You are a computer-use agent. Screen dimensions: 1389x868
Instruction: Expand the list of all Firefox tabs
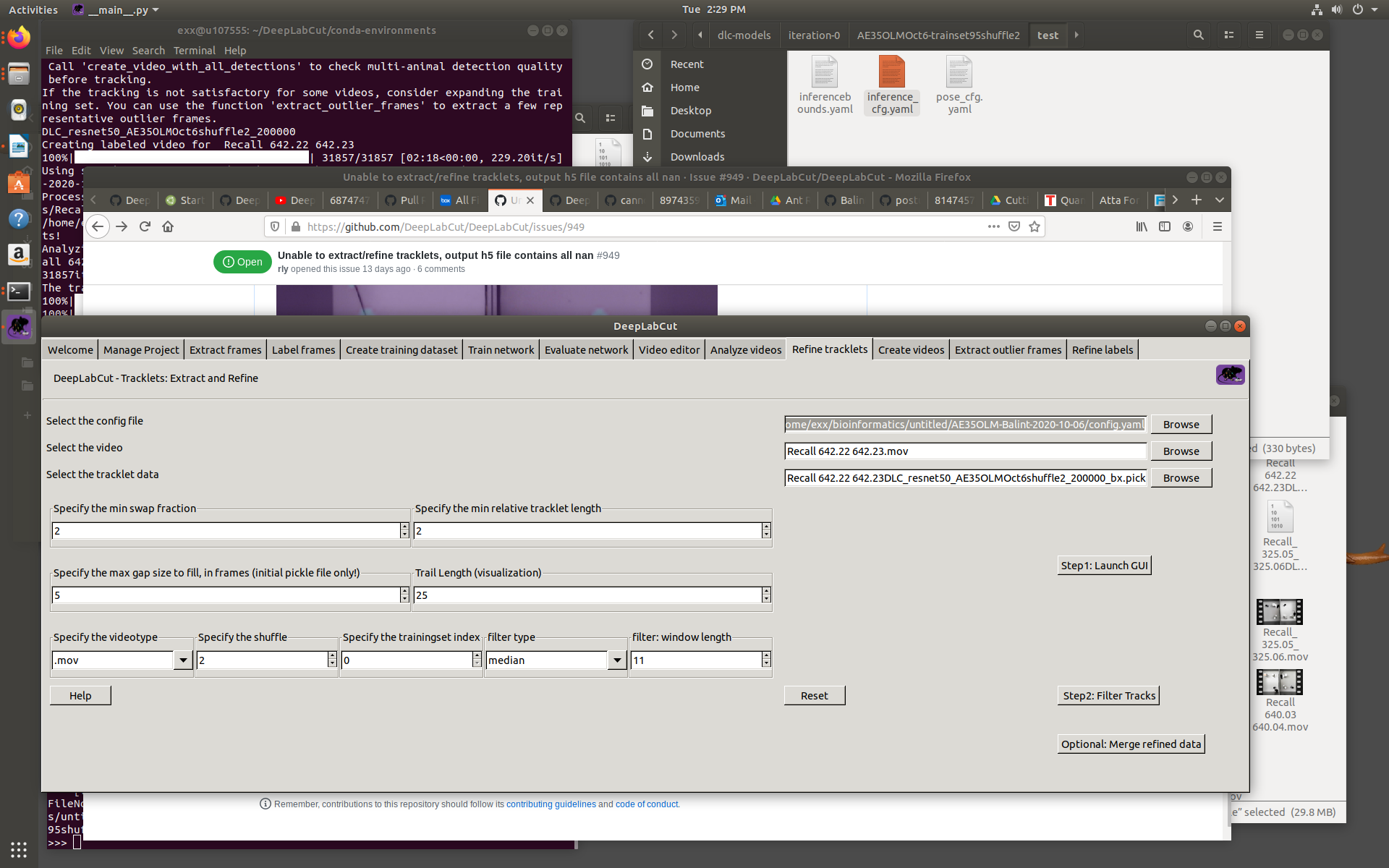tap(1220, 200)
